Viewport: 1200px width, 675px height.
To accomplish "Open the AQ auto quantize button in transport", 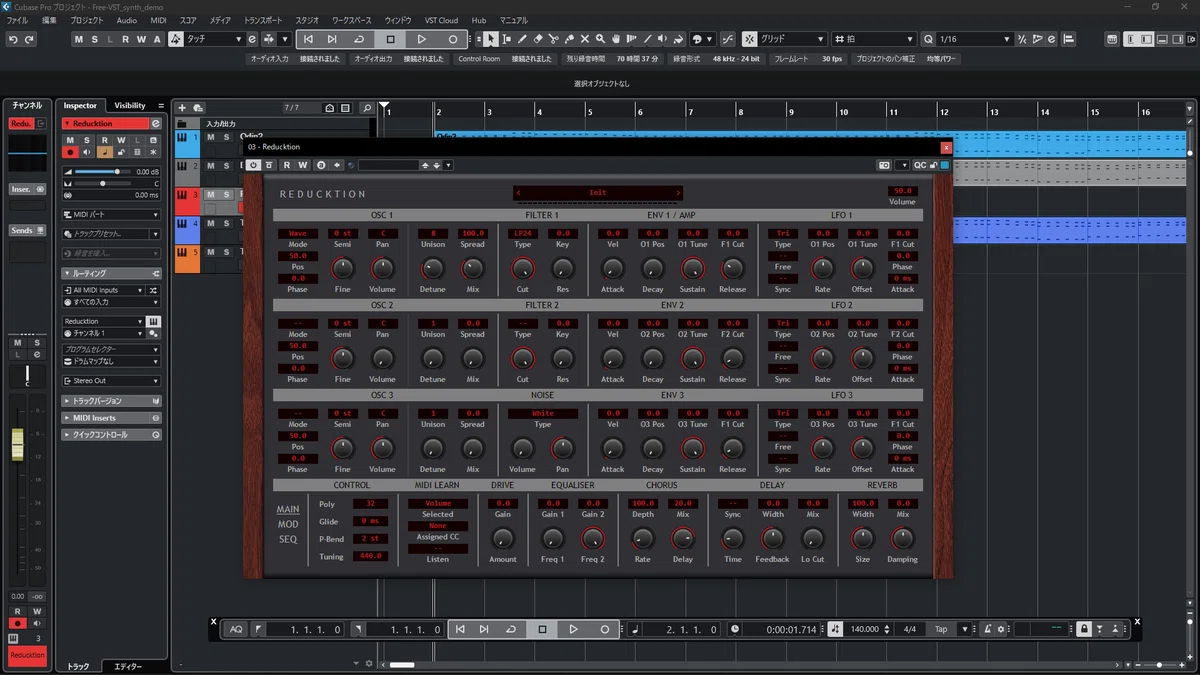I will click(x=236, y=629).
